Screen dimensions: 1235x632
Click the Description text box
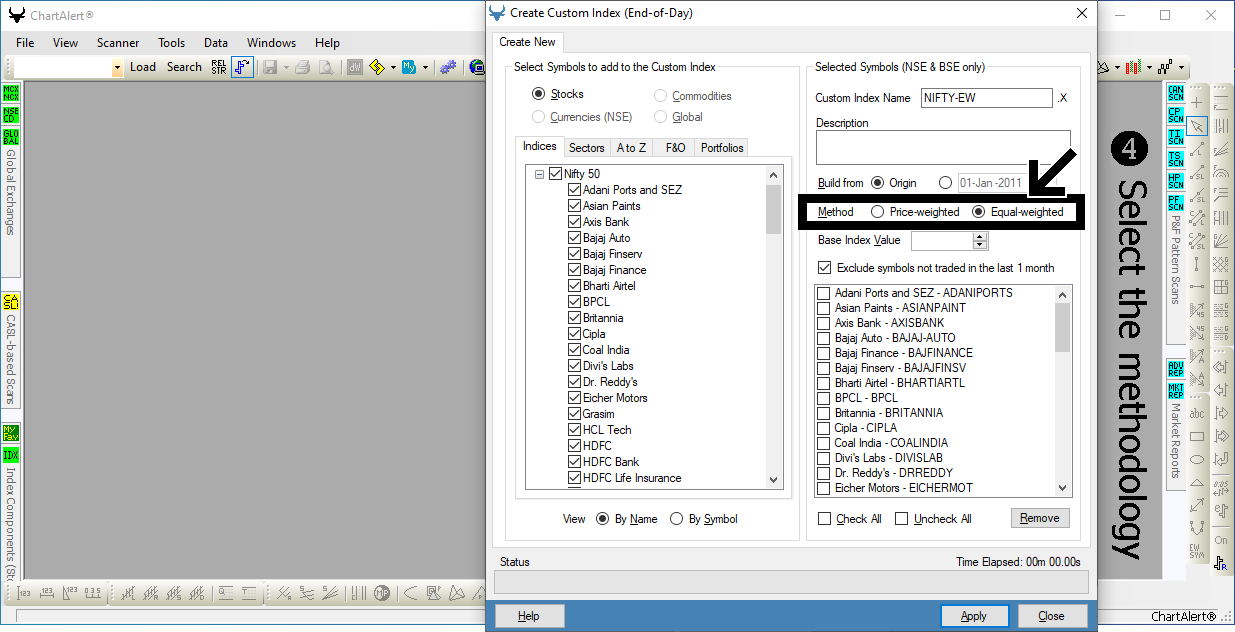point(943,148)
